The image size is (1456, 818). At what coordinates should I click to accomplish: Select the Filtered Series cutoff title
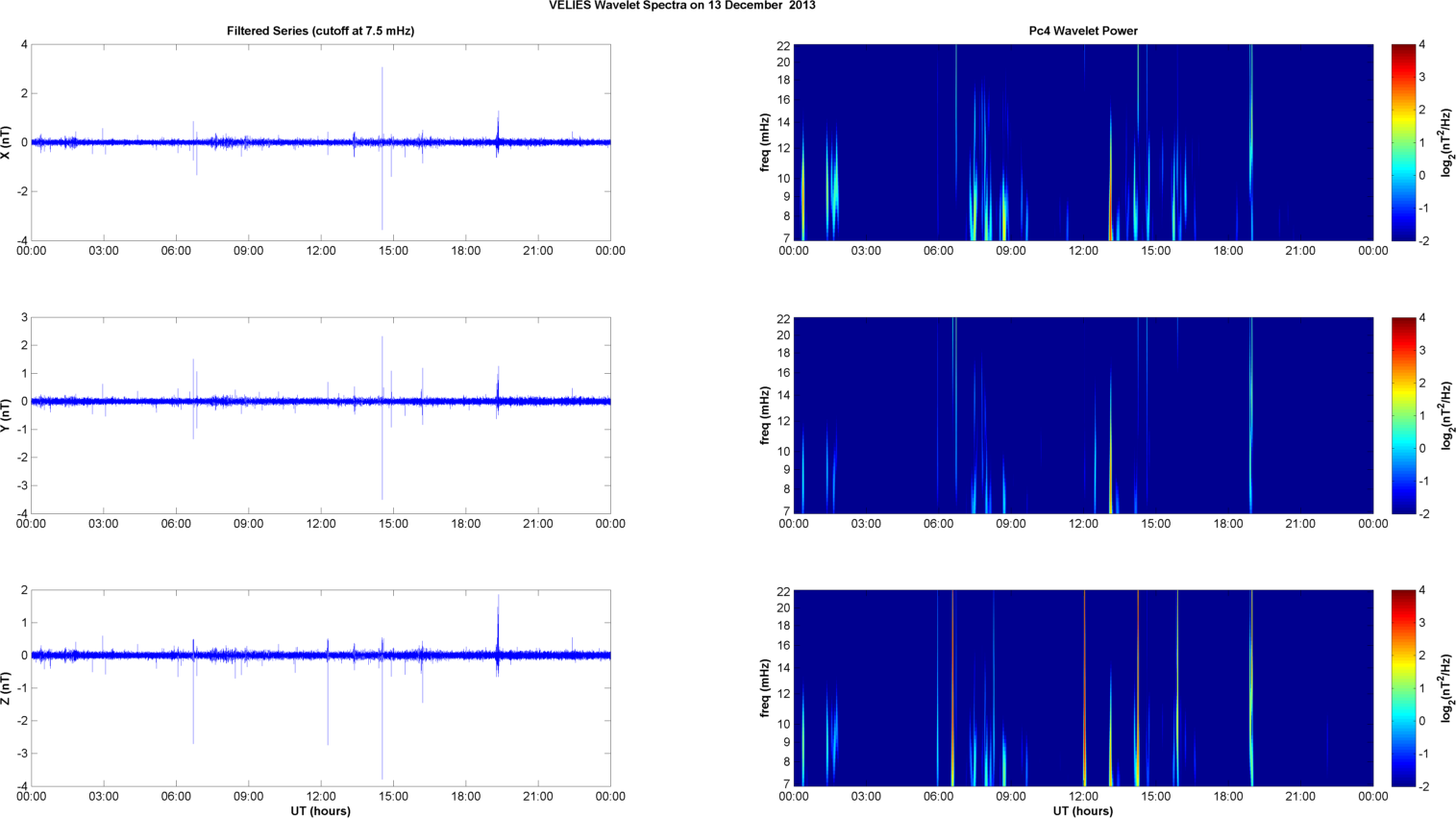point(320,31)
